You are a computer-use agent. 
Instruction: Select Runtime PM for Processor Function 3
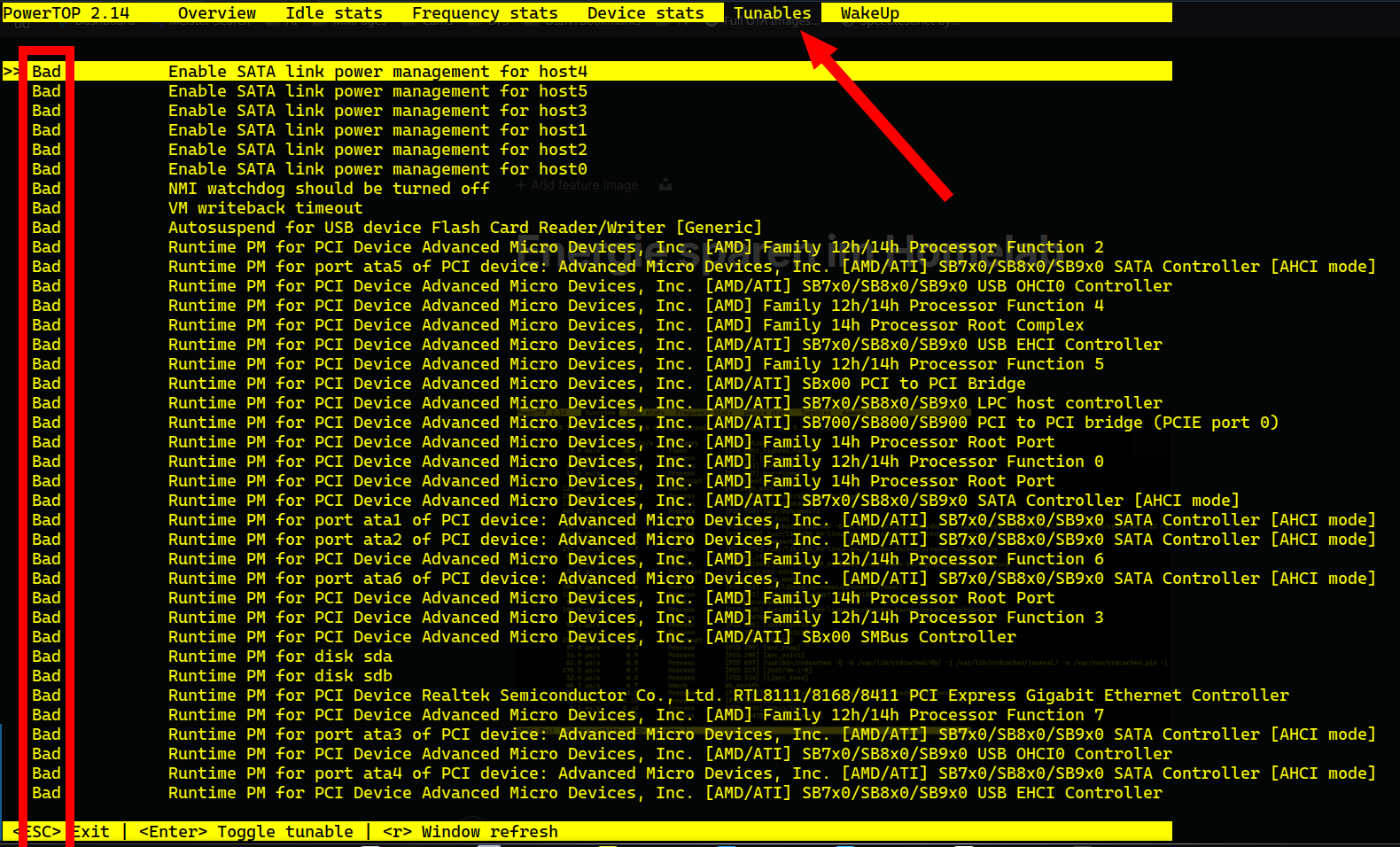[x=636, y=618]
